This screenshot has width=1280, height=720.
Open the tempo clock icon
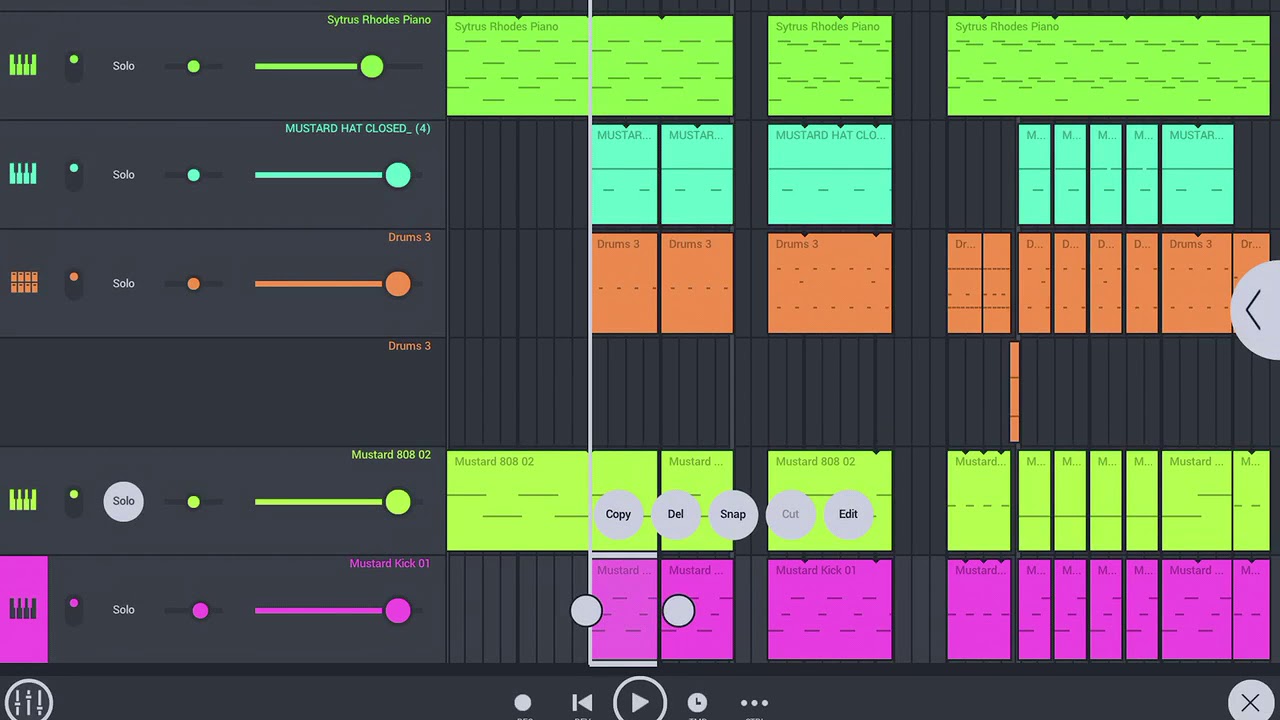(x=697, y=703)
